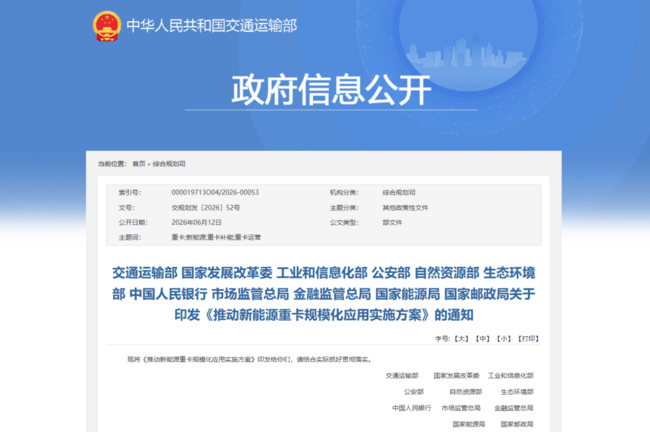
Task: Click signatory 中国人民银行 in signature block
Action: 412,408
